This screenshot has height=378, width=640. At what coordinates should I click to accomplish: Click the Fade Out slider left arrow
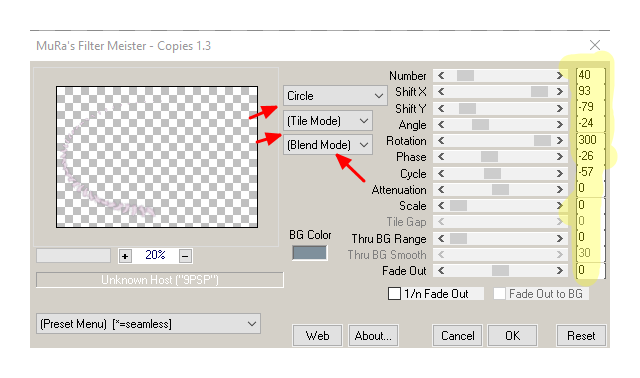(x=441, y=271)
